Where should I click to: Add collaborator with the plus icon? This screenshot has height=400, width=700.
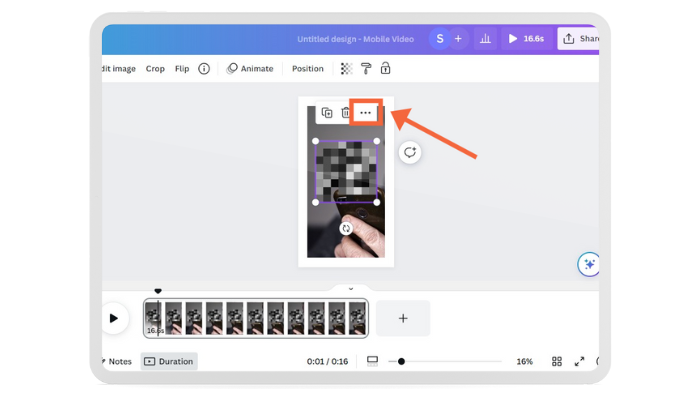(x=458, y=39)
